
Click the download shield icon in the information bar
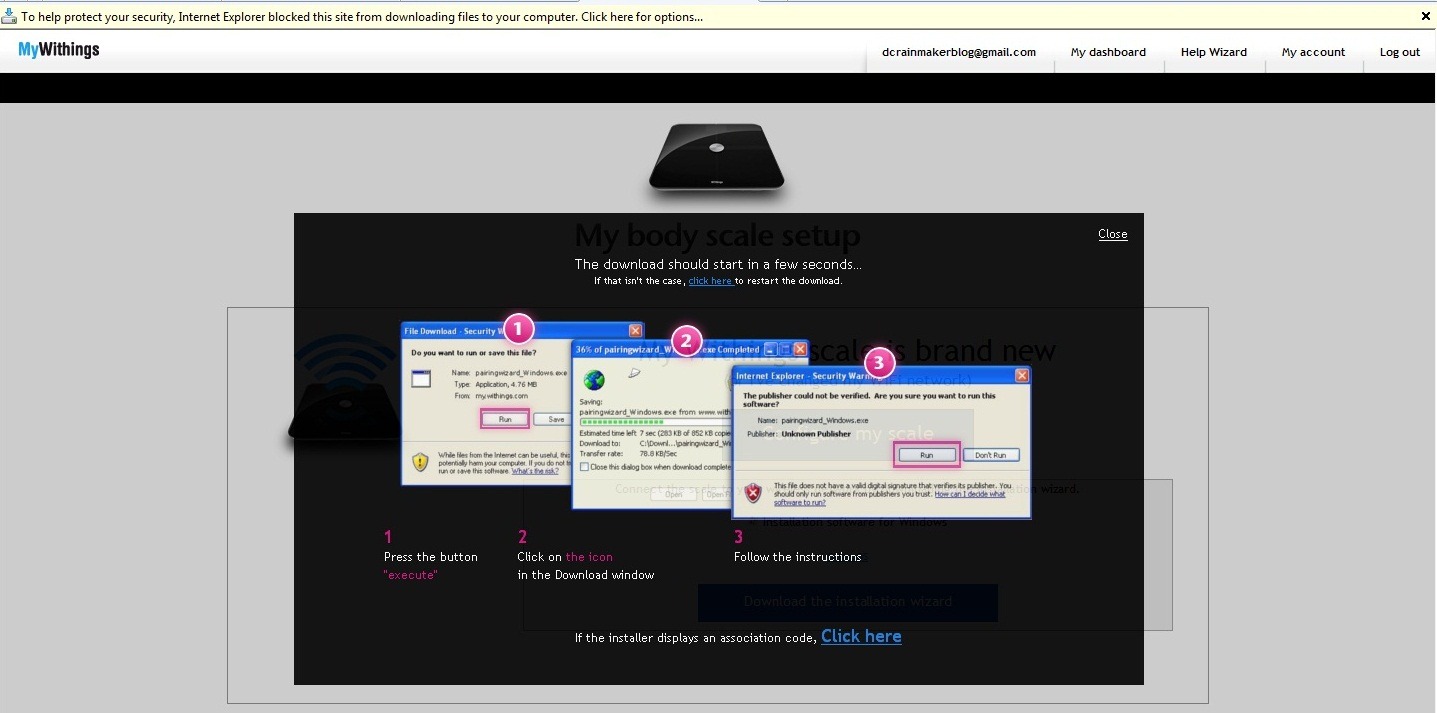coord(9,16)
